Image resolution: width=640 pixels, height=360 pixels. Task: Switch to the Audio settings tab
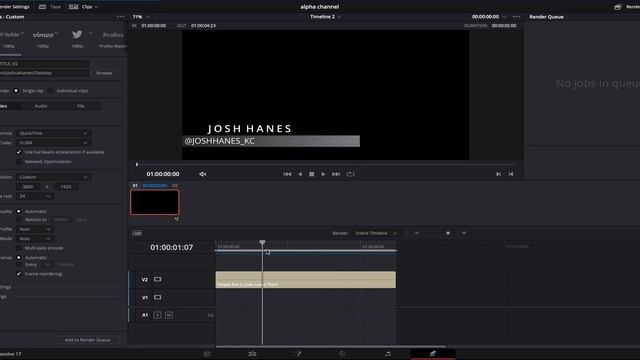[41, 106]
